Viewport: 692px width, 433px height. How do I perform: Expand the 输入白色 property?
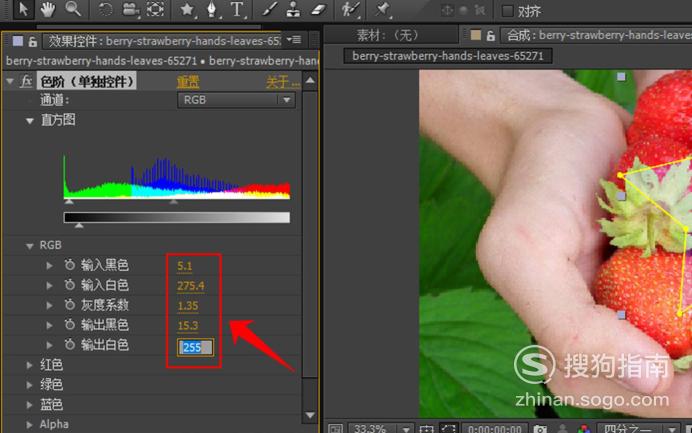(49, 286)
